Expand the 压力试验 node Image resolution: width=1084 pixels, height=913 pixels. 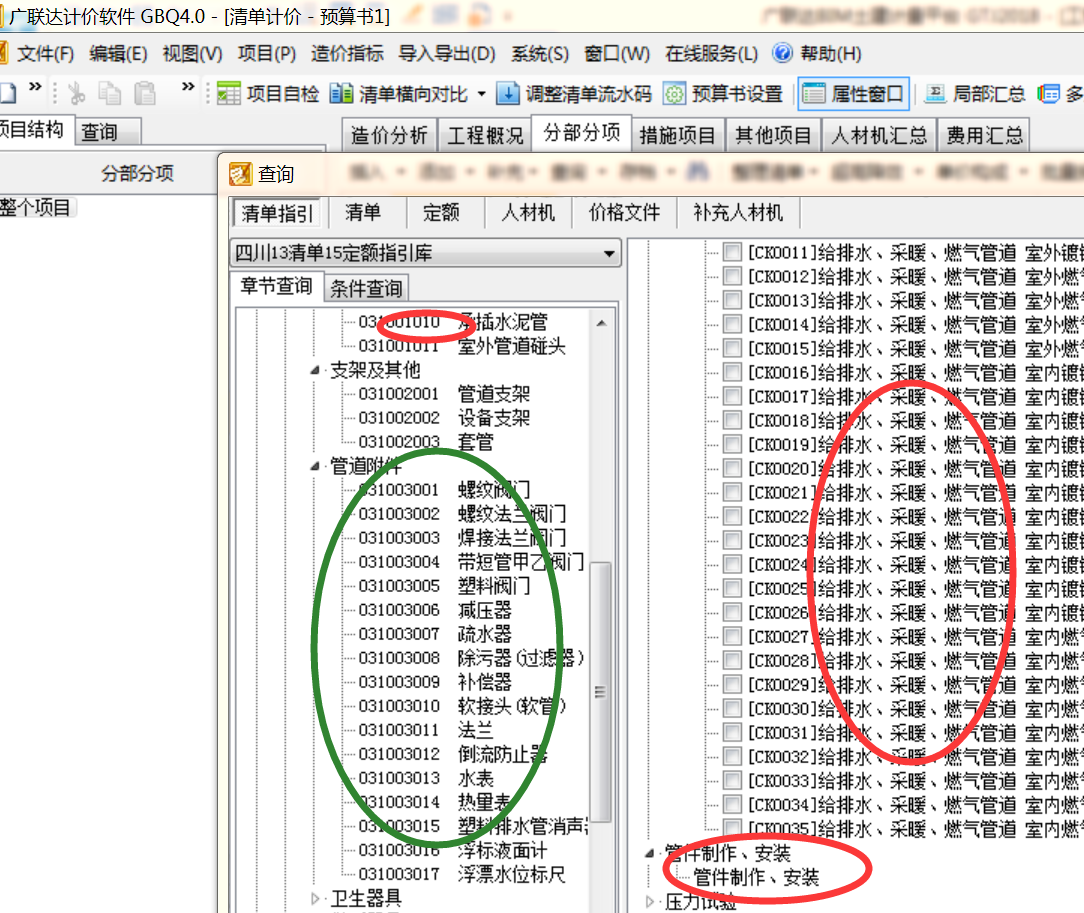click(650, 901)
